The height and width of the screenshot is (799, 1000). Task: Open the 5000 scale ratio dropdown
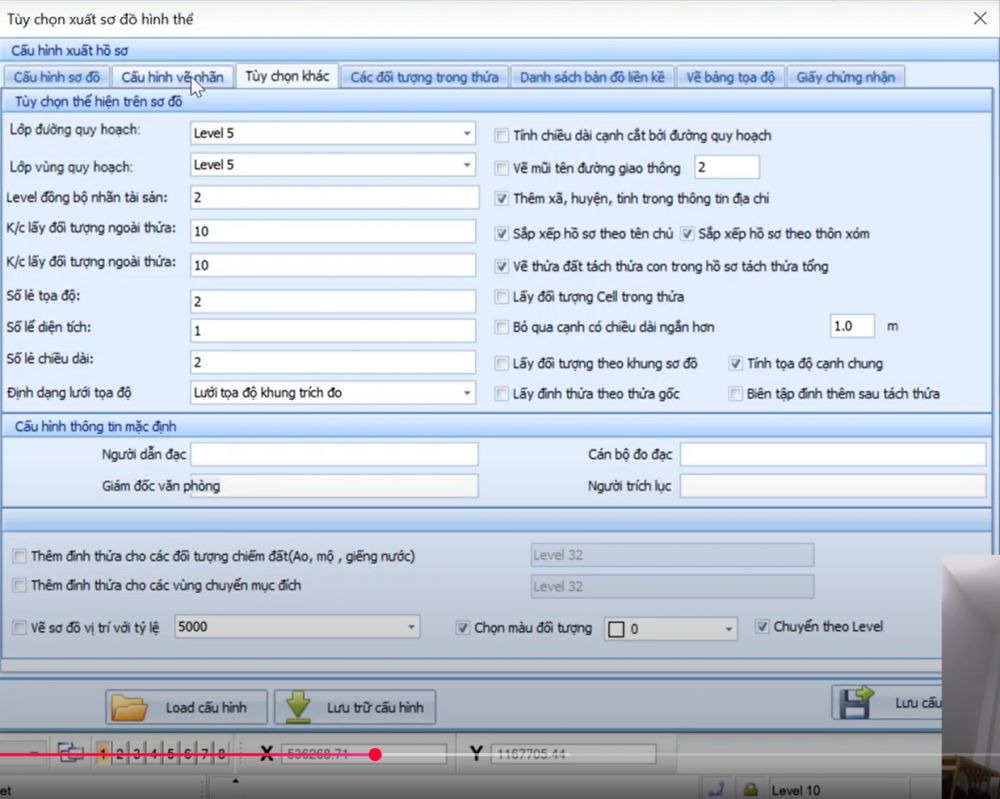411,628
